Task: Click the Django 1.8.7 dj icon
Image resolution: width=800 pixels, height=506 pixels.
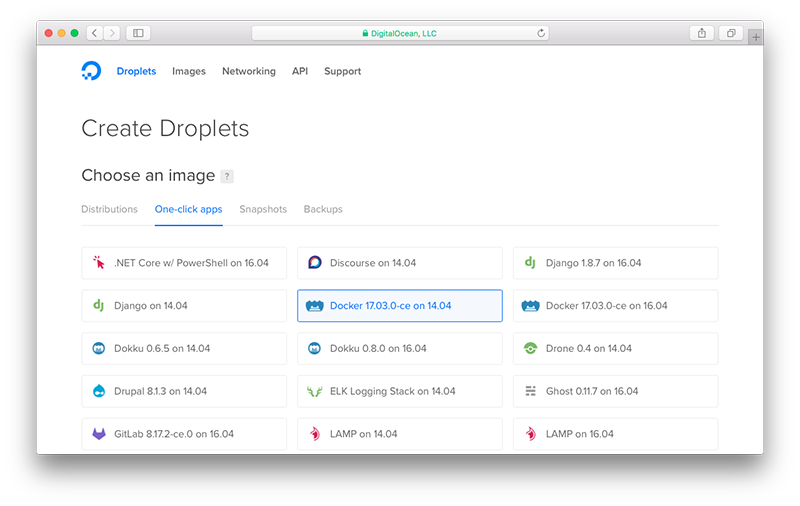Action: point(530,263)
